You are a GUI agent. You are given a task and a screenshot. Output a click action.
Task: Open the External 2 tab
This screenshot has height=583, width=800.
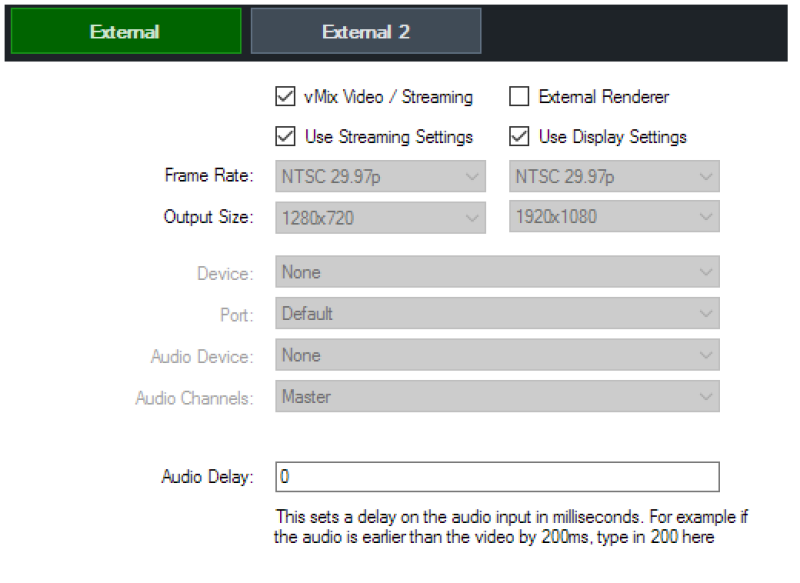tap(366, 31)
